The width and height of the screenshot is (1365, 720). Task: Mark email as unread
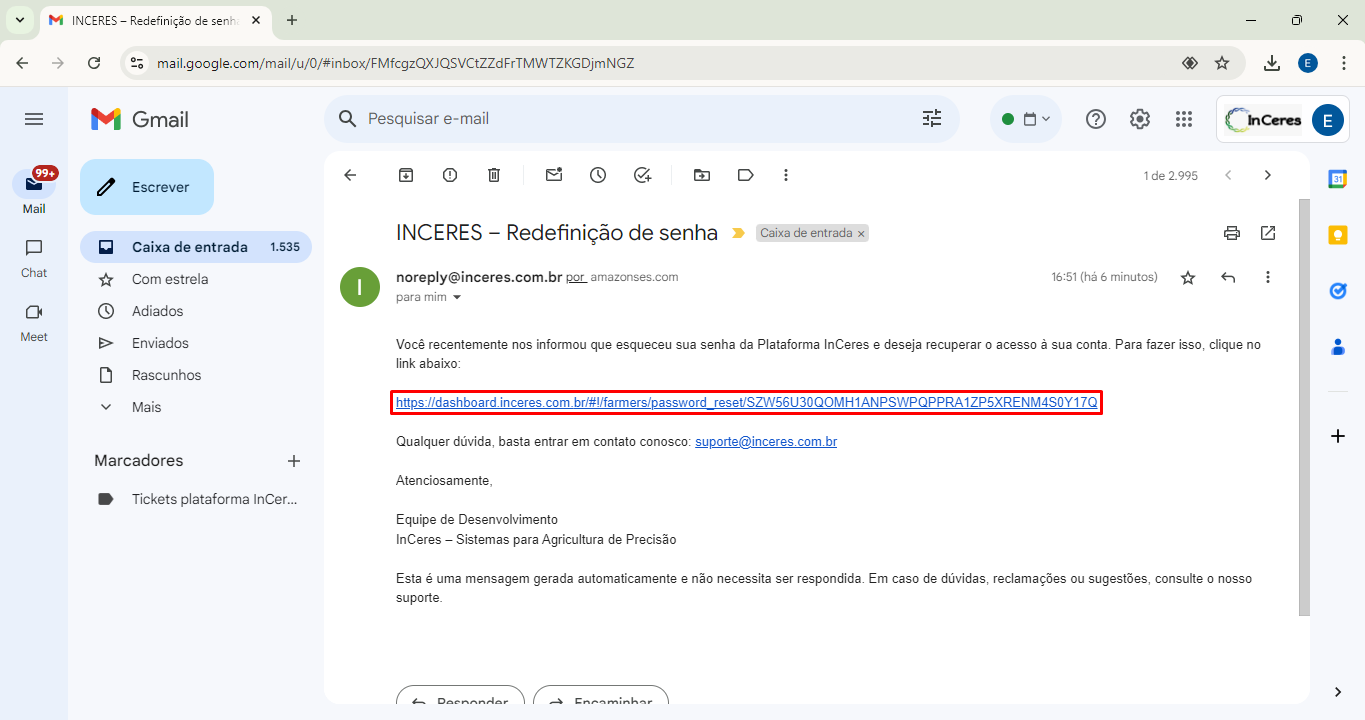click(x=554, y=175)
